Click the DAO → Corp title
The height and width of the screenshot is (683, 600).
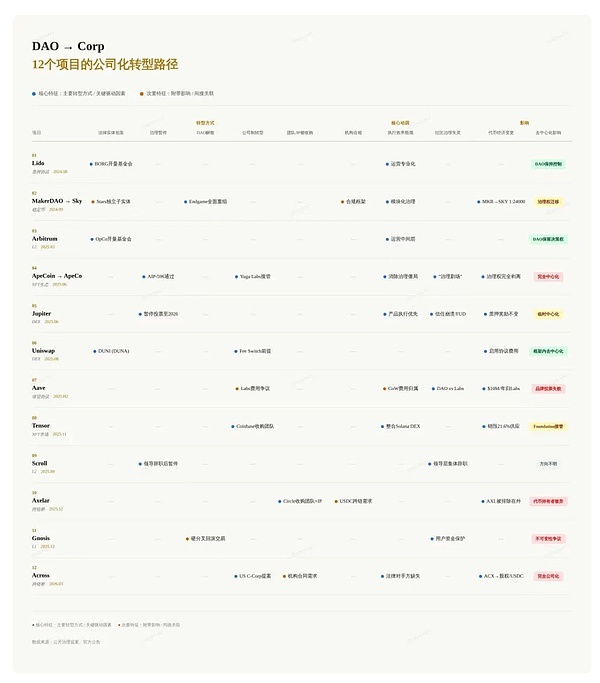pos(68,46)
